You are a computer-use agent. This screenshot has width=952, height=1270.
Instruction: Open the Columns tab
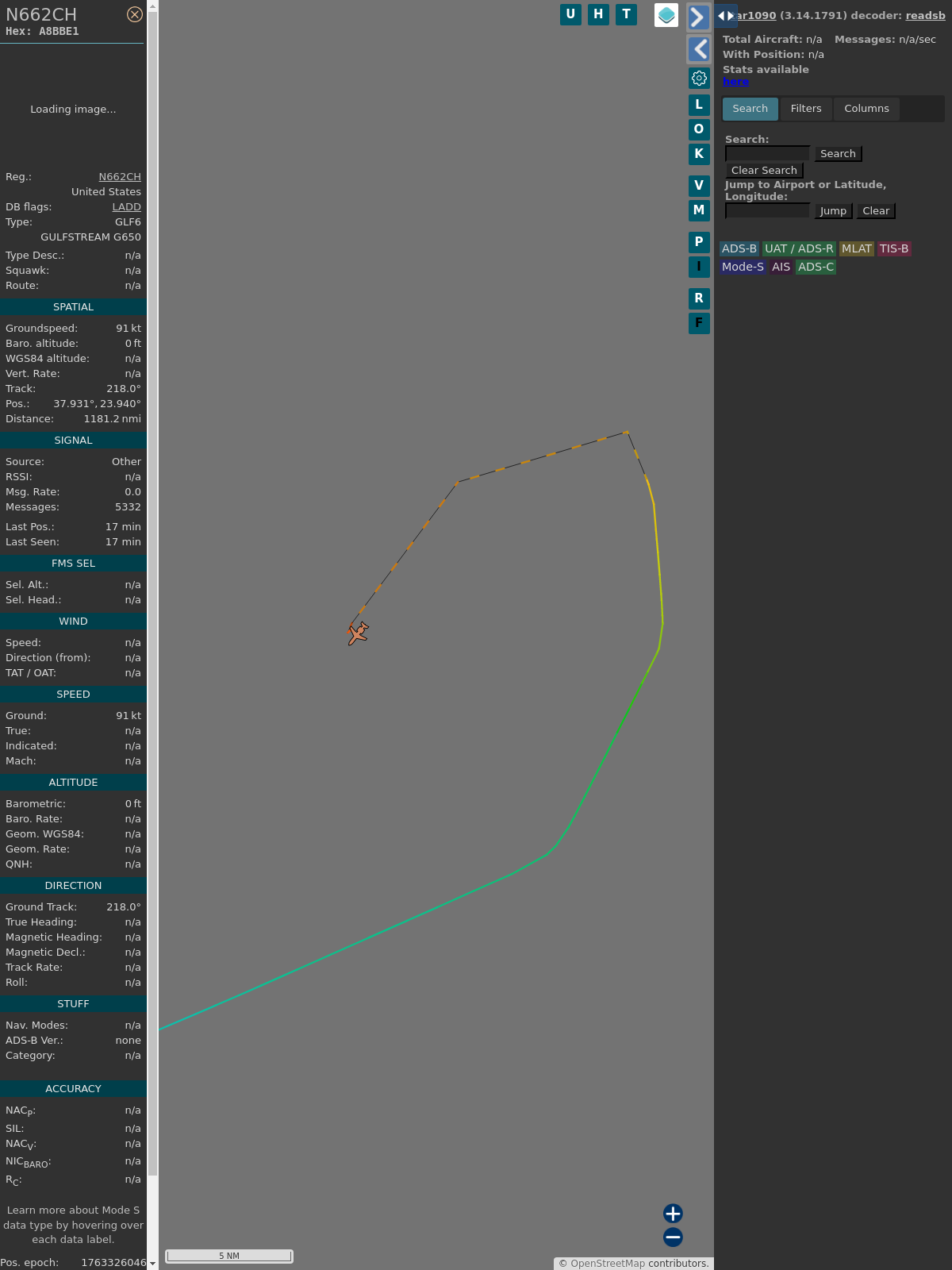click(866, 109)
